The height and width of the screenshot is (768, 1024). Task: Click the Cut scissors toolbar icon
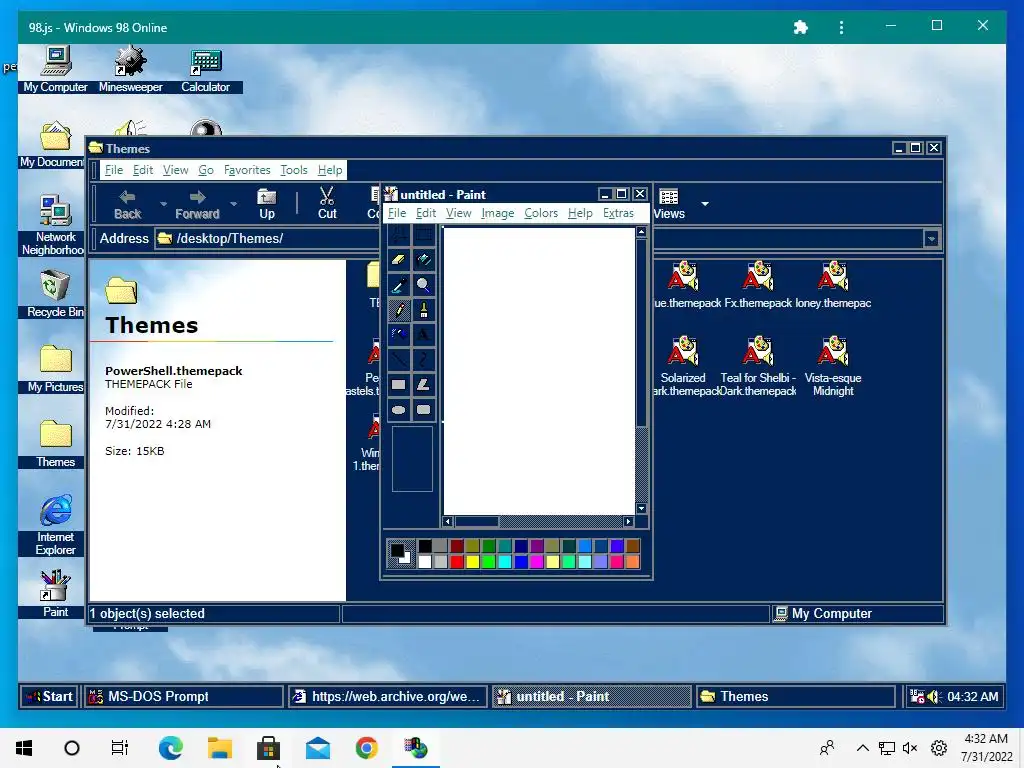pos(327,204)
